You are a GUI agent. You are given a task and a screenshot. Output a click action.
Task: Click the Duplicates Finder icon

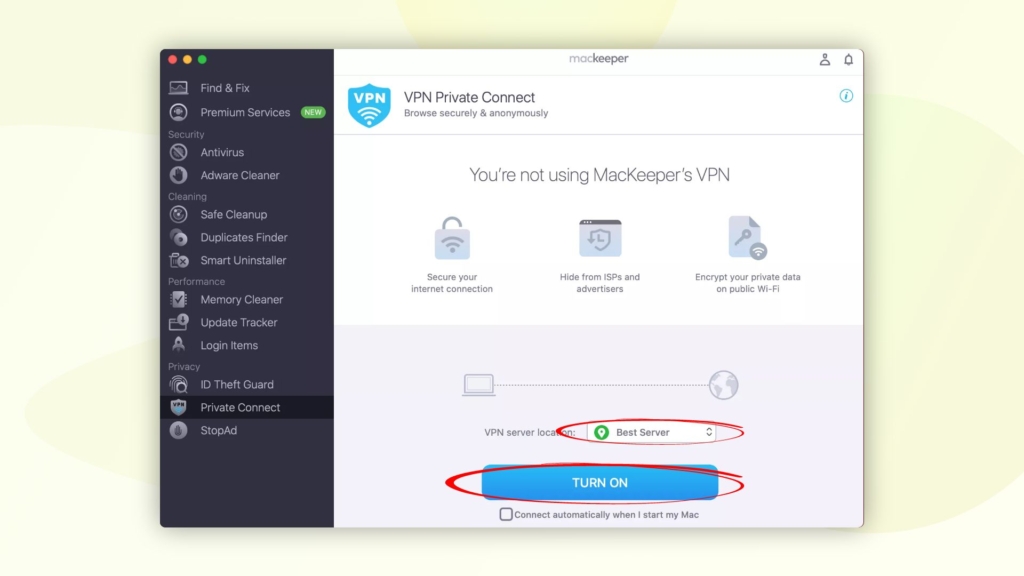pyautogui.click(x=178, y=238)
